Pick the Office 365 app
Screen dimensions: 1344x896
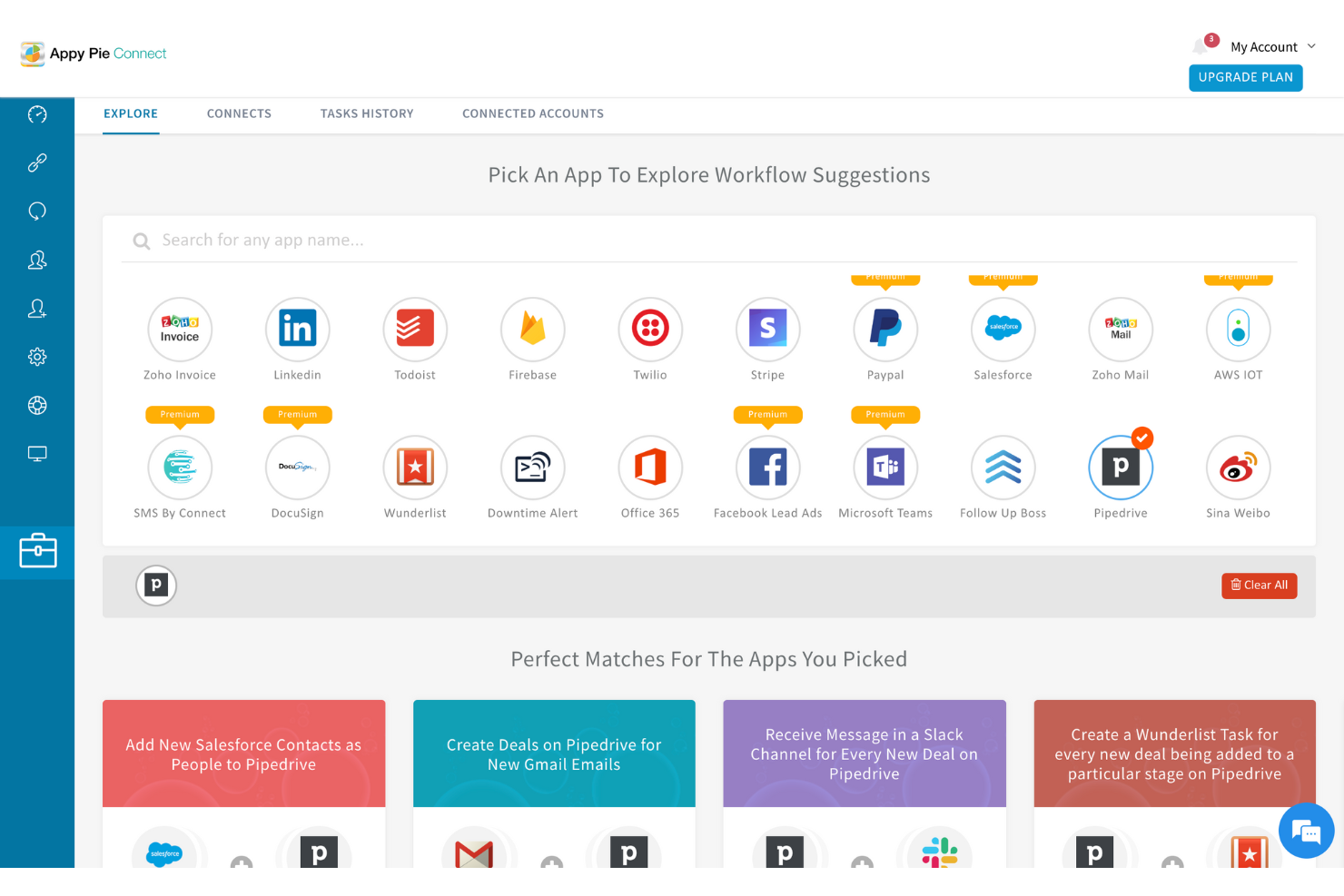[650, 468]
